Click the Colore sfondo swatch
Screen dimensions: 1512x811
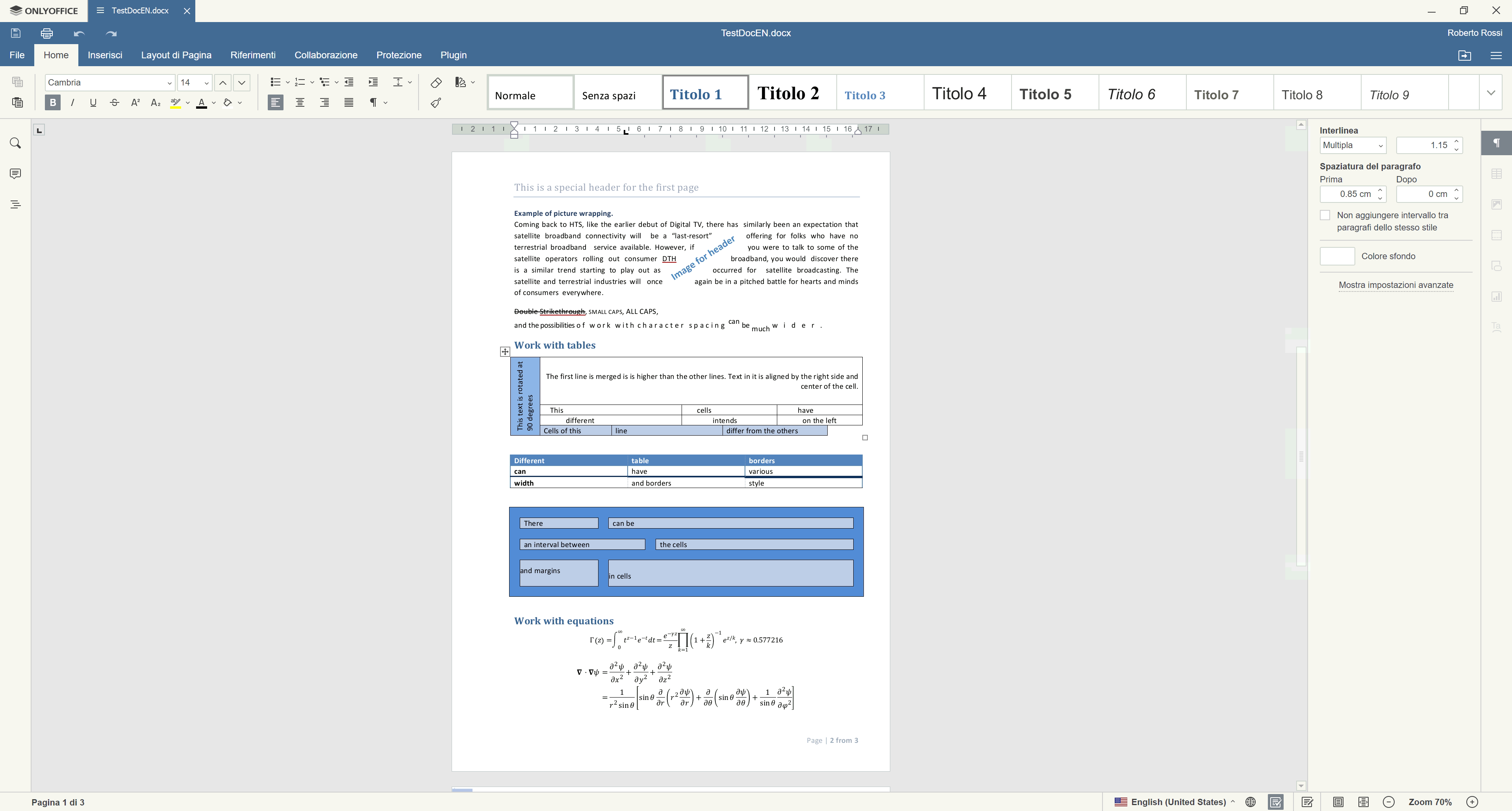1336,256
